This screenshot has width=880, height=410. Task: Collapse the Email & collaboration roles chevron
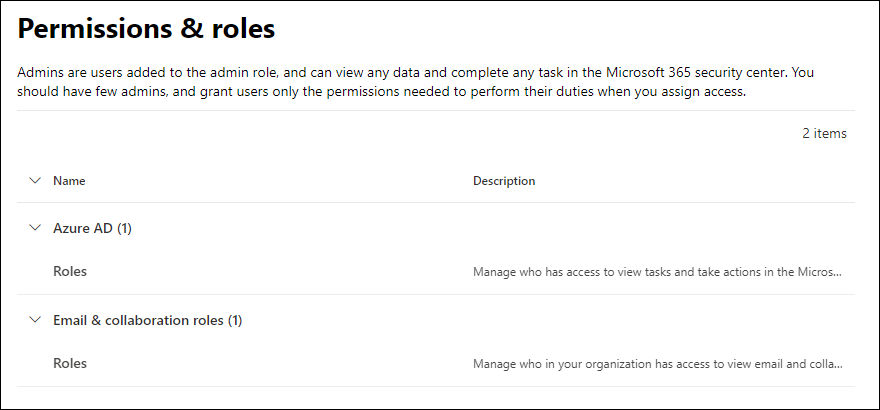(x=36, y=320)
